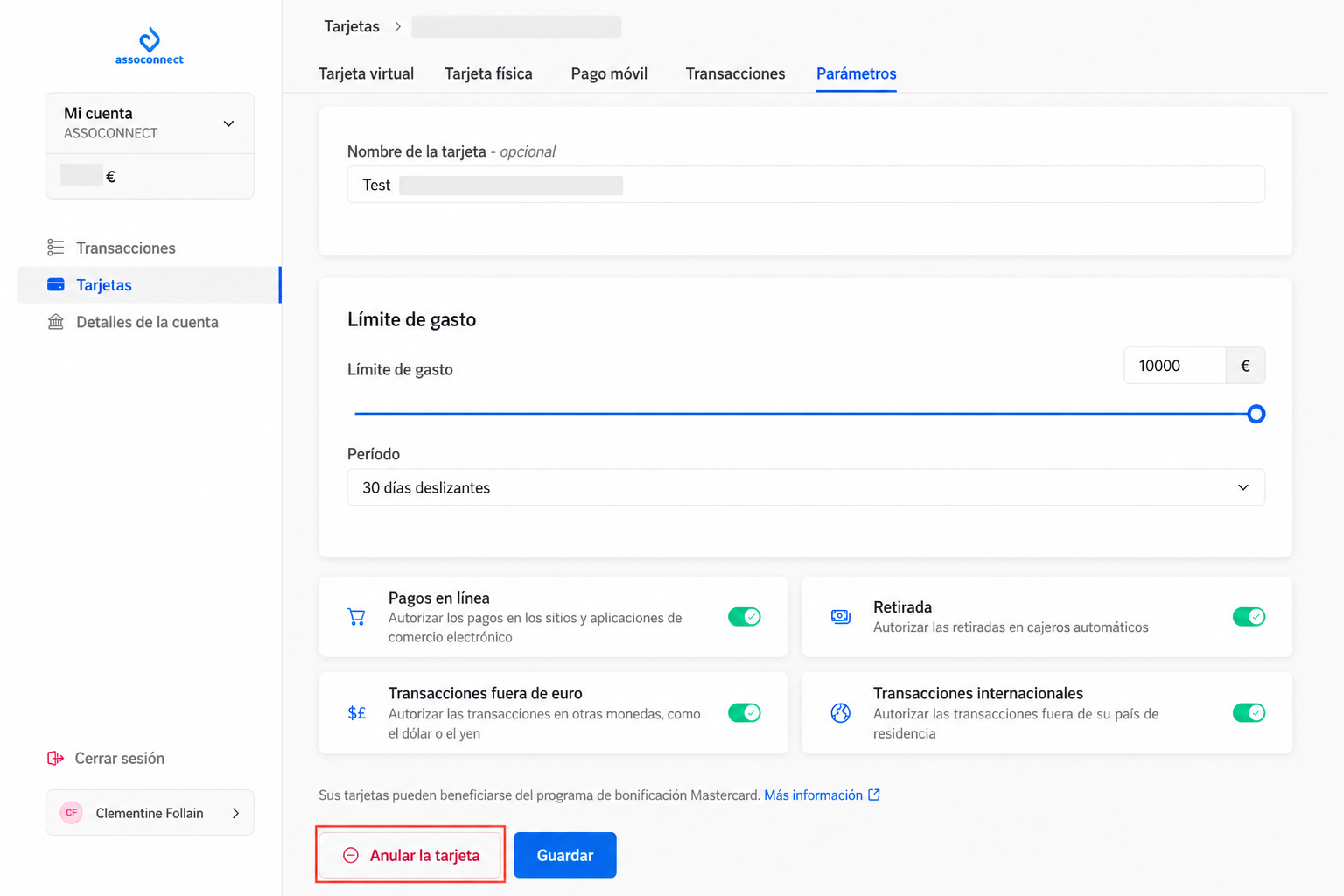1344x896 pixels.
Task: Click the AssoConnect logo
Action: click(x=150, y=46)
